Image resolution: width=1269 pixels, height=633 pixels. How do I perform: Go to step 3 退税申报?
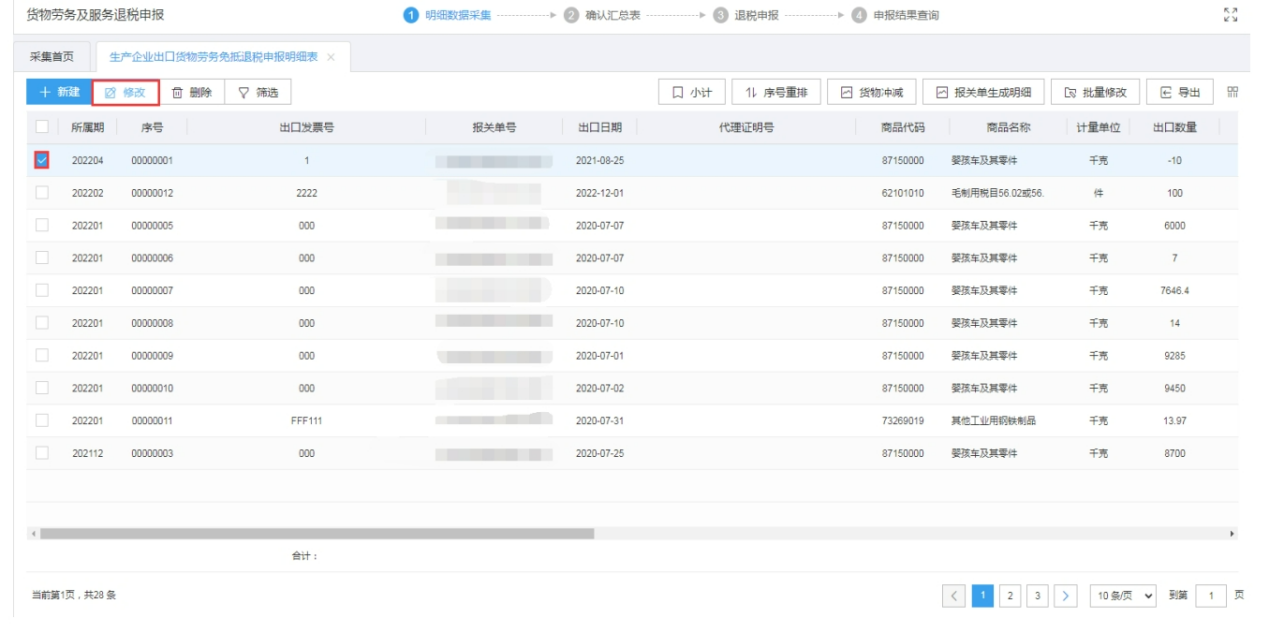point(746,15)
